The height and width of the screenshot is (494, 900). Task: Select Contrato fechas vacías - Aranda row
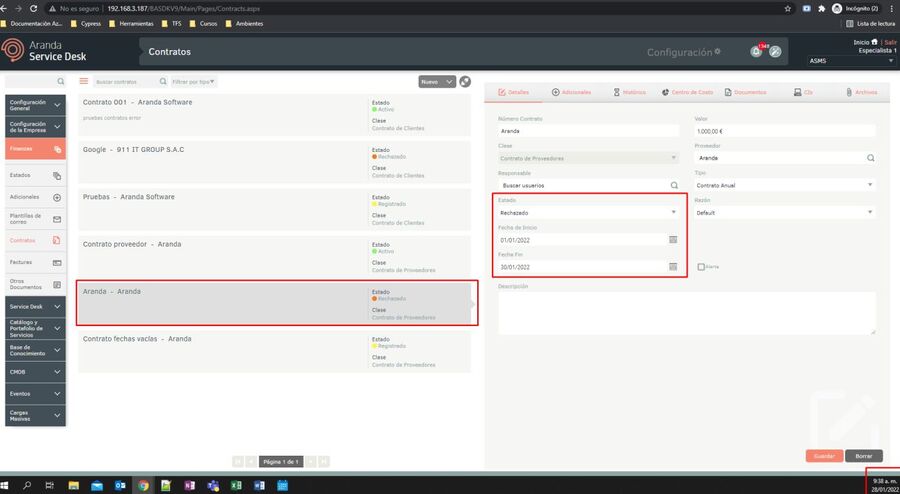pyautogui.click(x=274, y=352)
